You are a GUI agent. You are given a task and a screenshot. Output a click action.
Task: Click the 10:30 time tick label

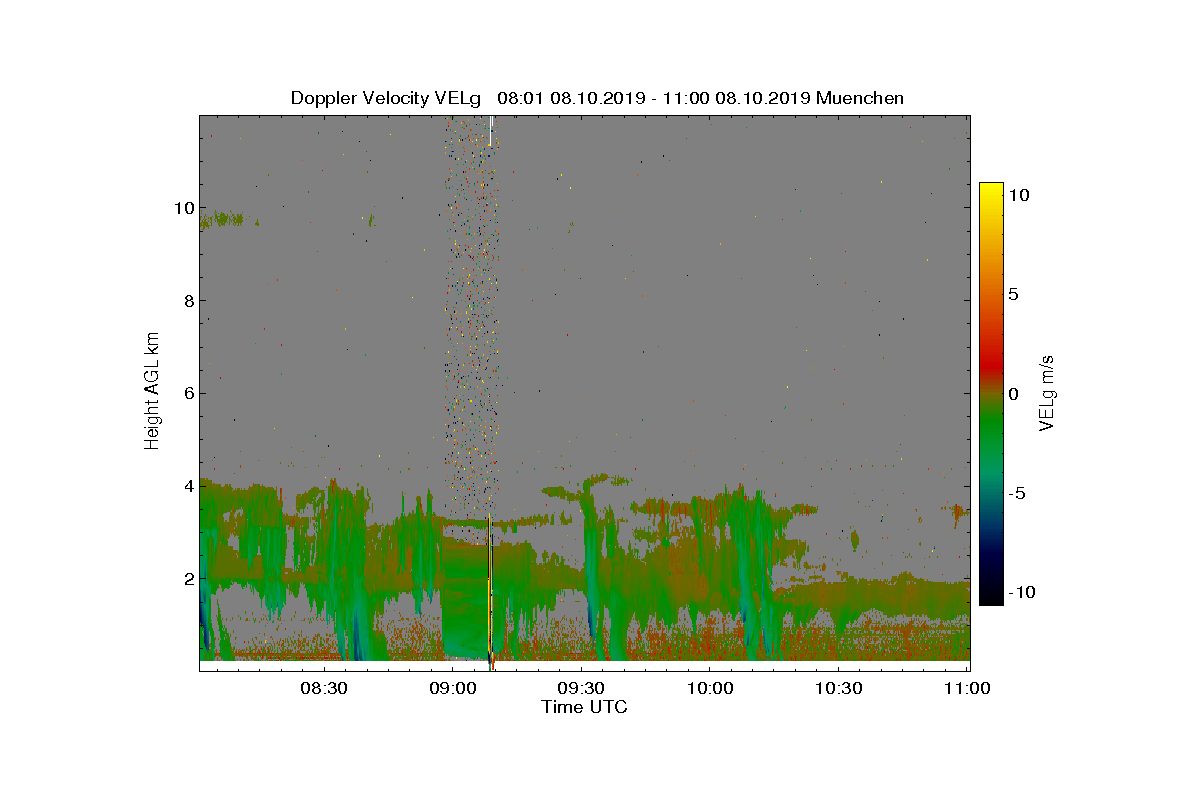coord(839,688)
